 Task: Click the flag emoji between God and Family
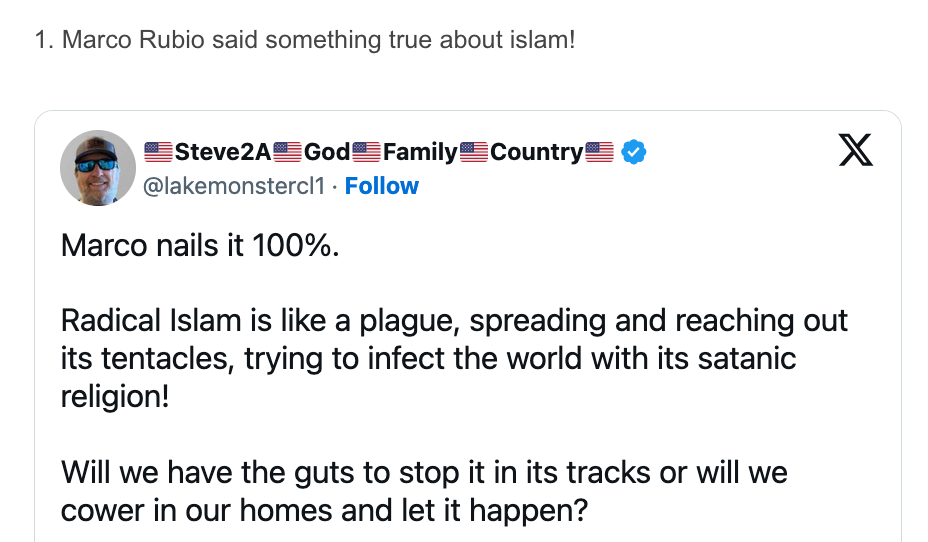[x=367, y=152]
